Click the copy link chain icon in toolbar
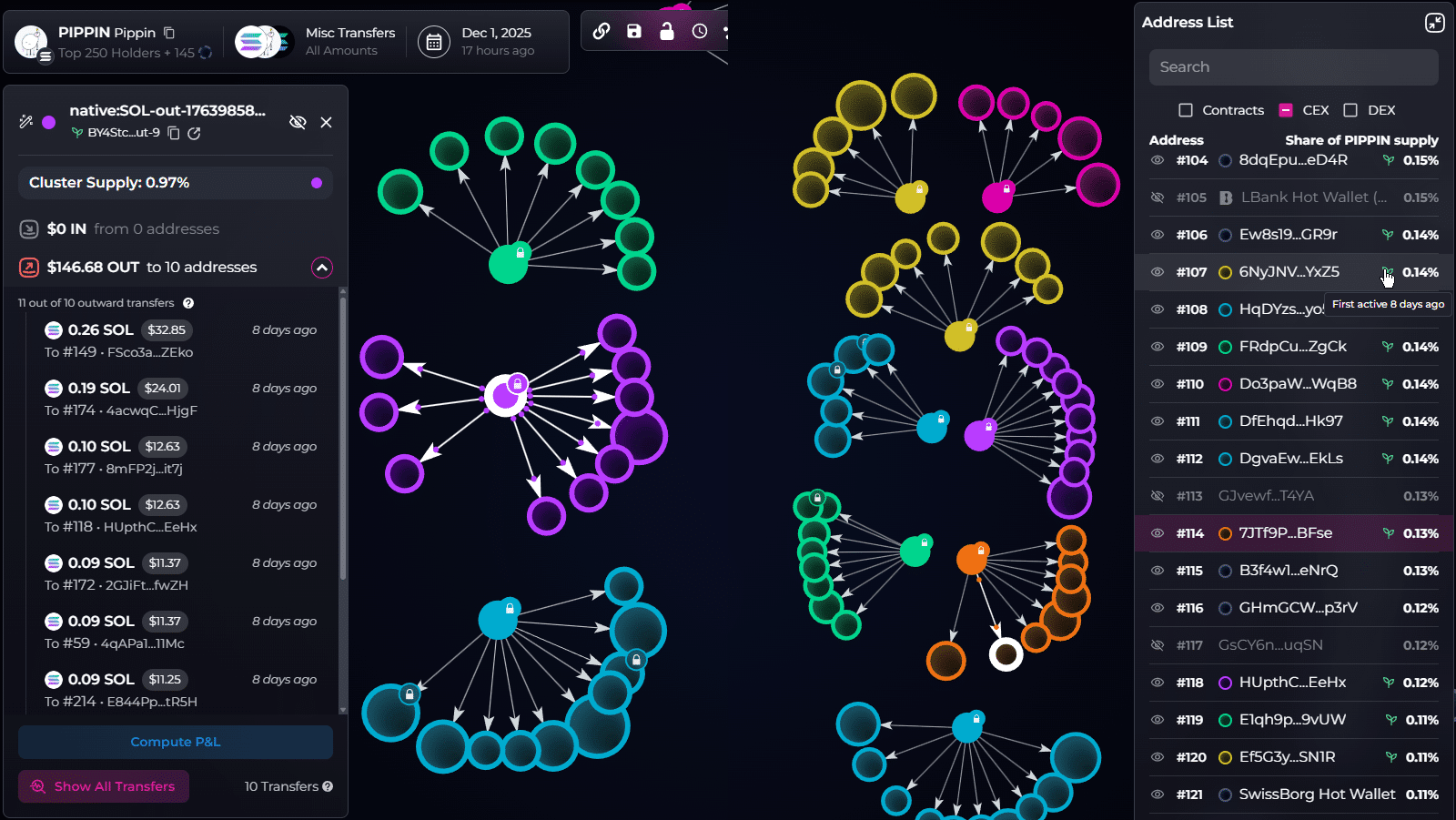Image resolution: width=1456 pixels, height=820 pixels. tap(602, 31)
